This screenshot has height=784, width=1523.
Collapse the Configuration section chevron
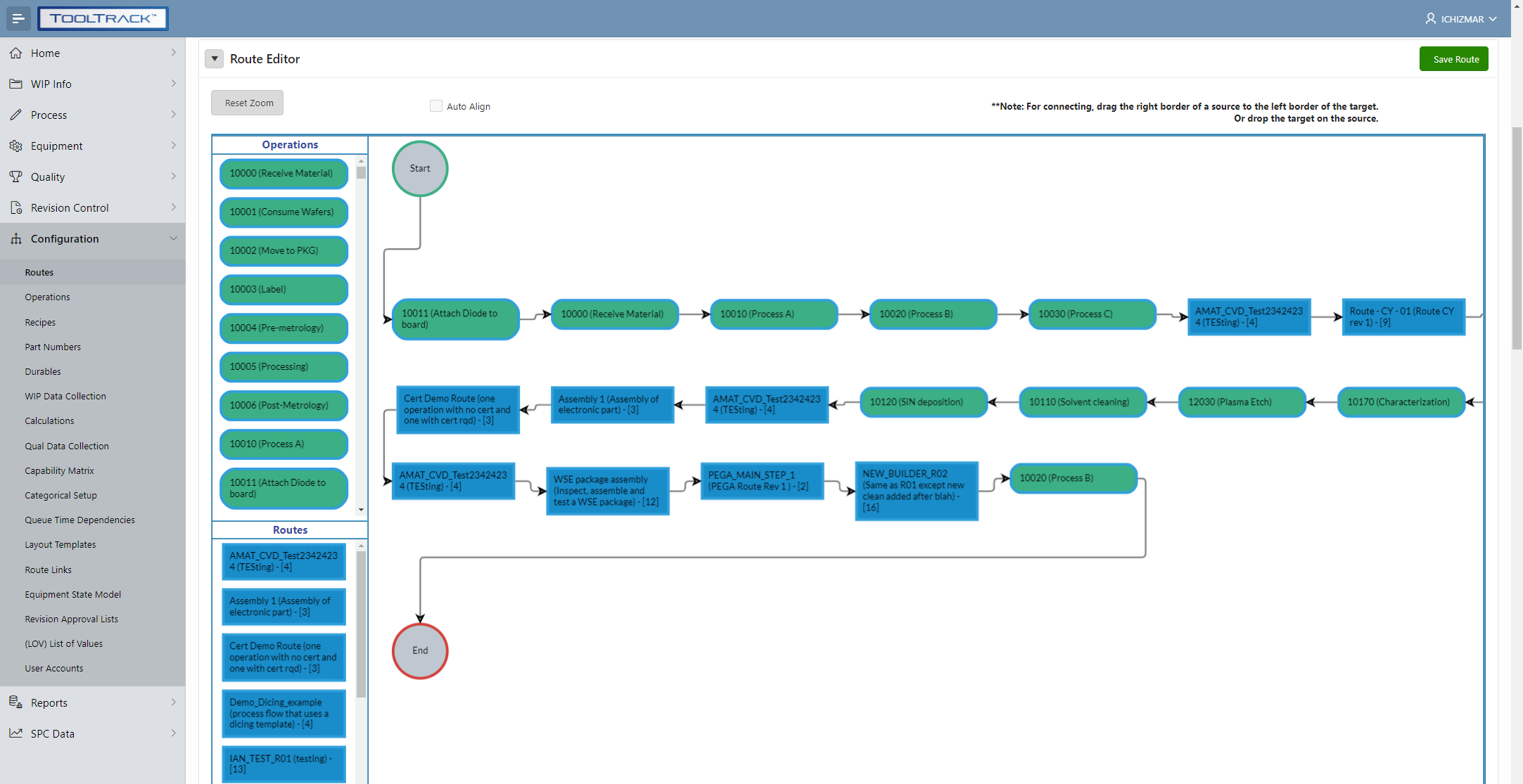(x=173, y=238)
